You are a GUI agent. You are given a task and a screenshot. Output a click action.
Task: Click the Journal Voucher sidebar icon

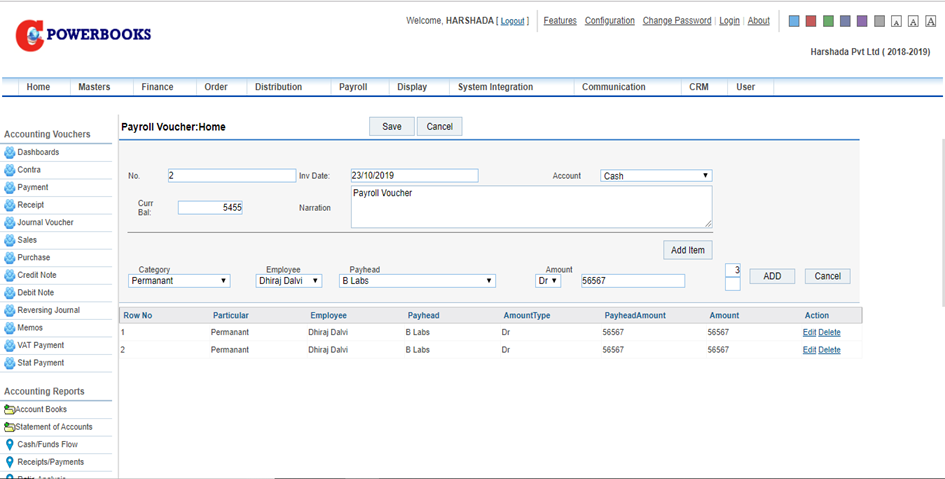[x=10, y=223]
